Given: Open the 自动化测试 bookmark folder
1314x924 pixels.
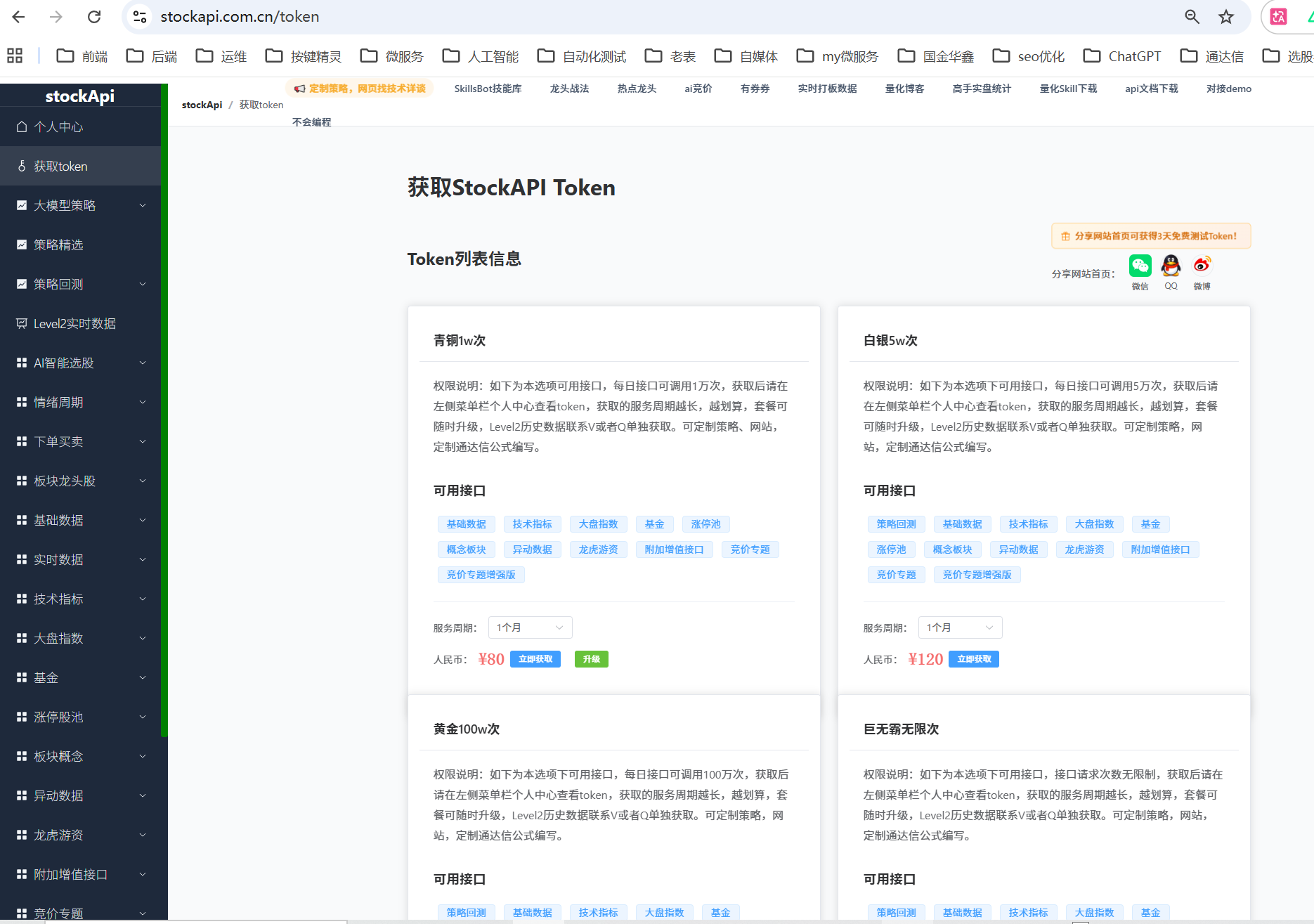Looking at the screenshot, I should (582, 56).
